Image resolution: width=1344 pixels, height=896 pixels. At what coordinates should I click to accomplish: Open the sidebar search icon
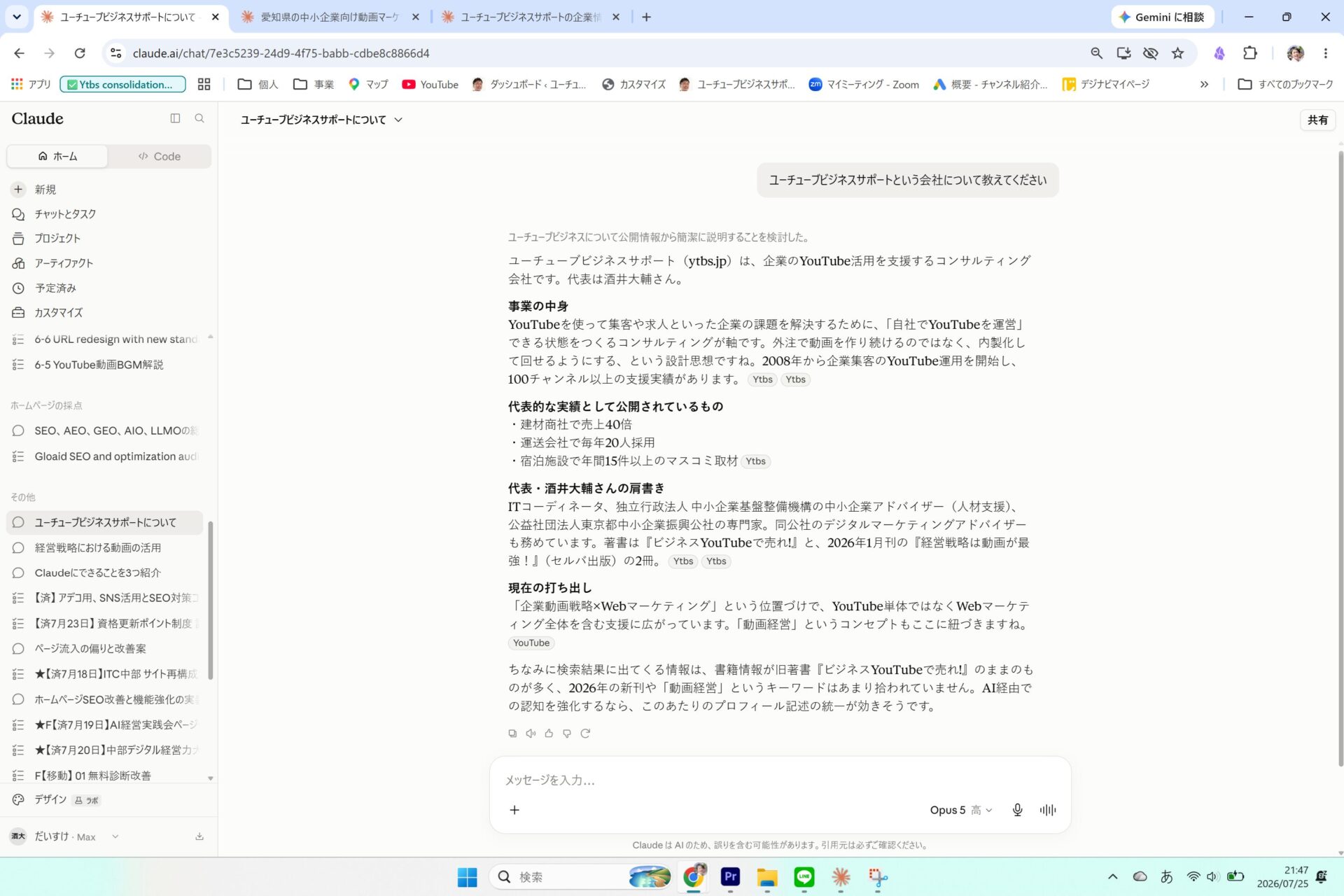coord(199,119)
